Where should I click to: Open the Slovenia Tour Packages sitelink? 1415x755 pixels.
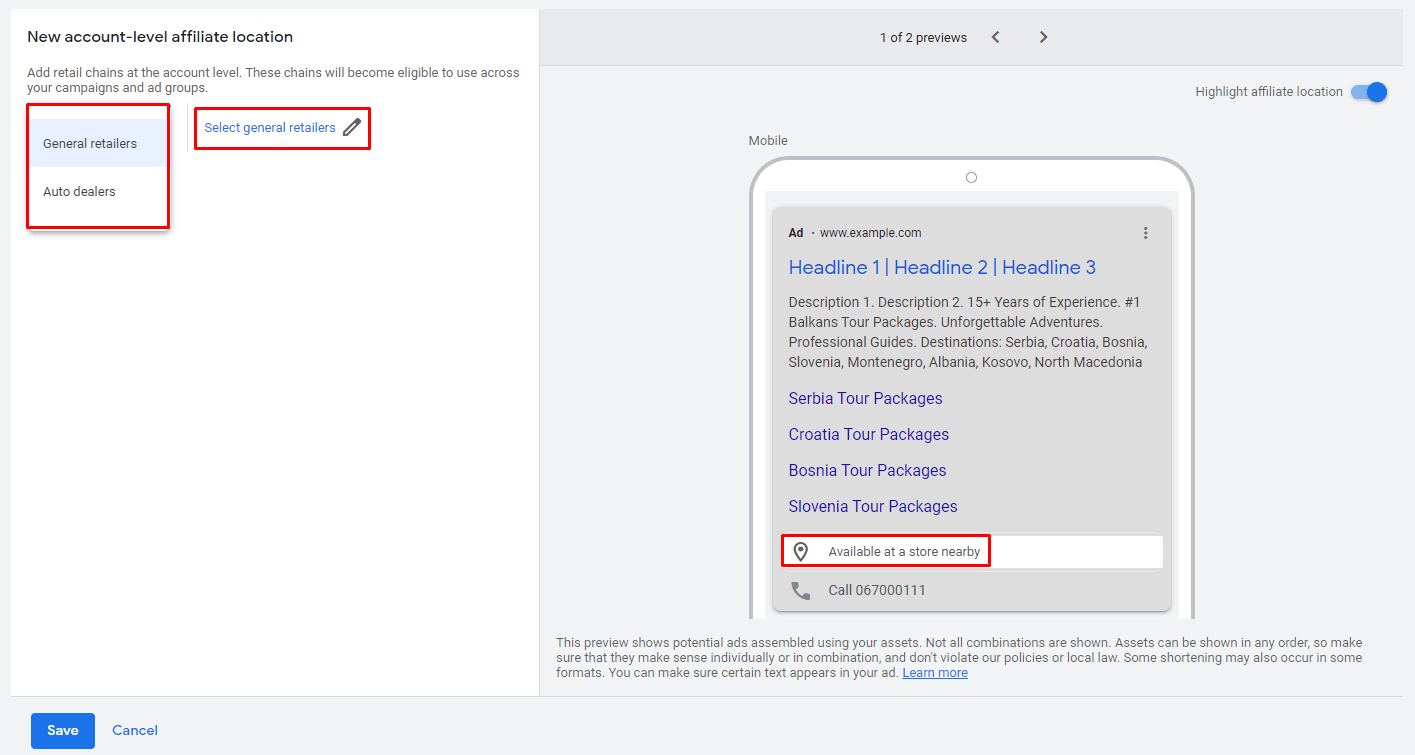(x=873, y=506)
